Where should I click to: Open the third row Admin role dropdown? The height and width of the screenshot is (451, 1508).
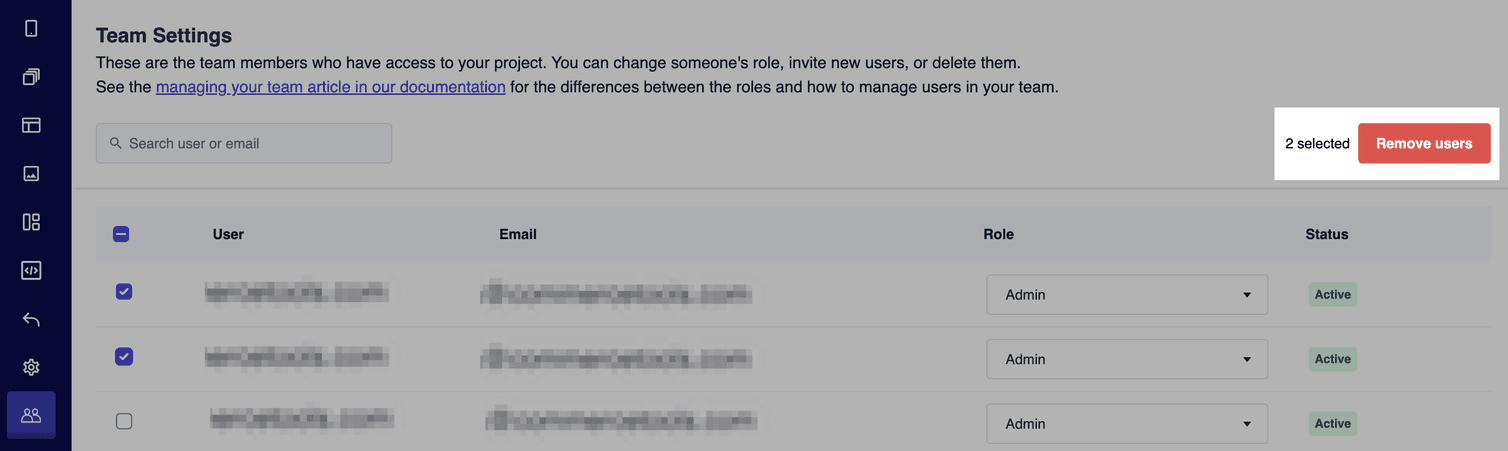1127,424
